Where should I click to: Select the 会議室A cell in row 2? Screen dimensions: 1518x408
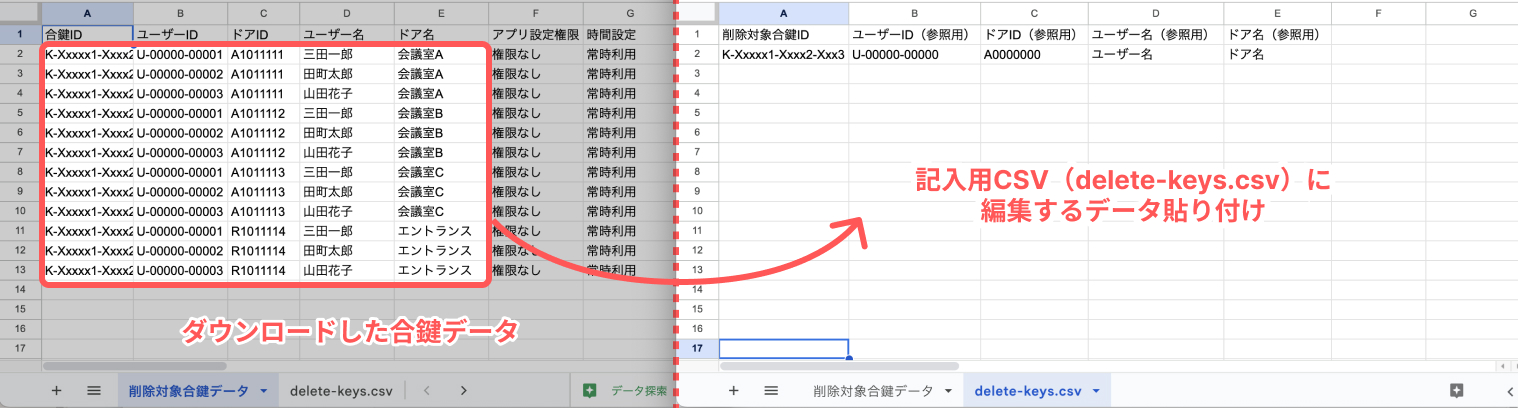point(440,55)
